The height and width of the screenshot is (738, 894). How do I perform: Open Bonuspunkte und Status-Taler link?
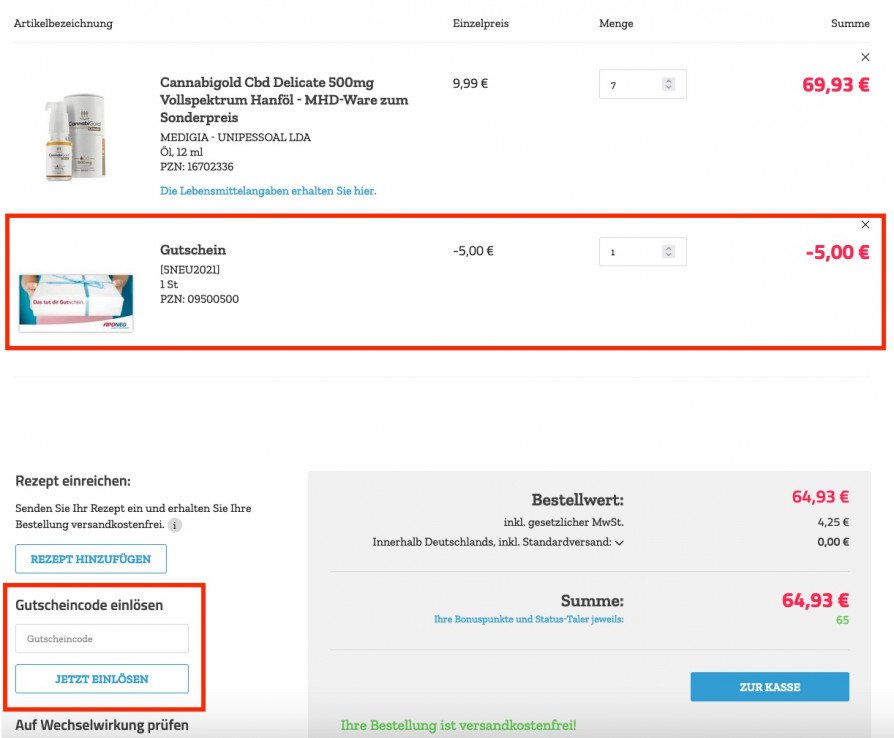click(x=529, y=619)
